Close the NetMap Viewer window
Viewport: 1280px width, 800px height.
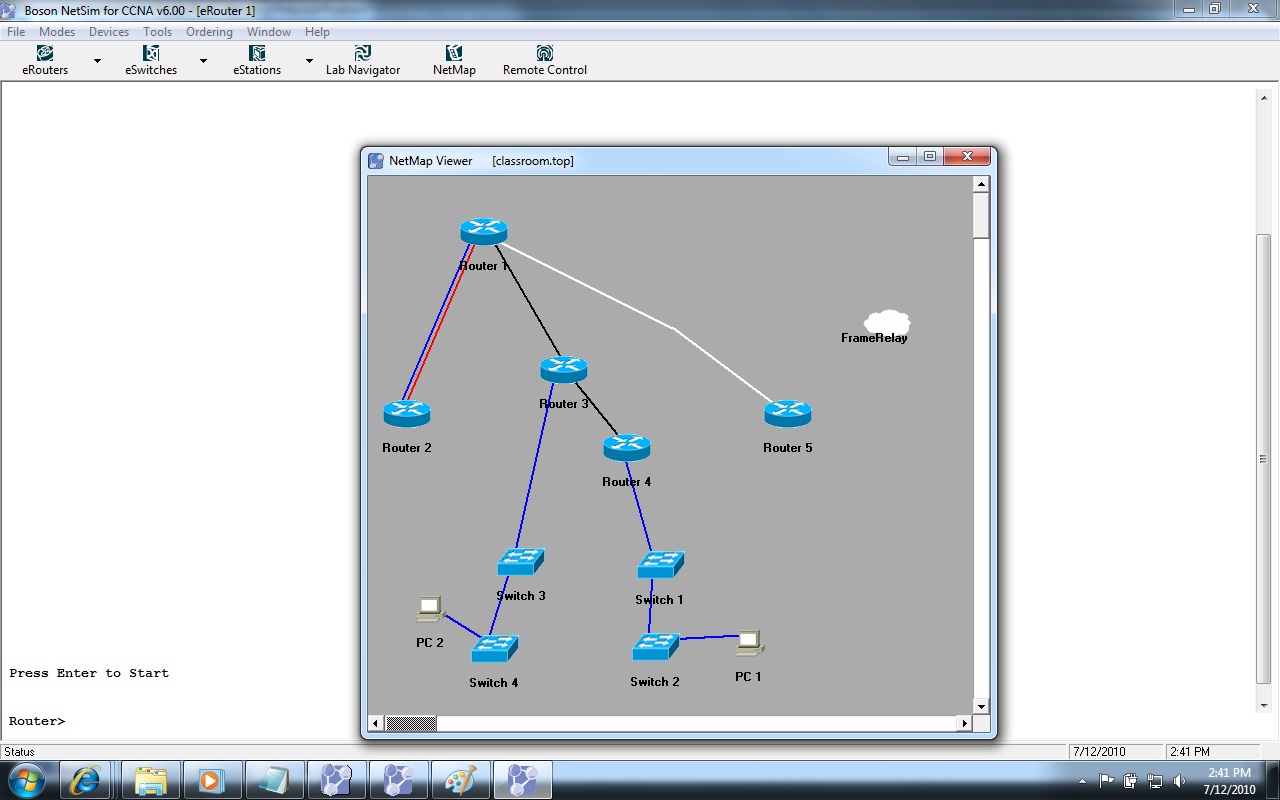[x=967, y=157]
